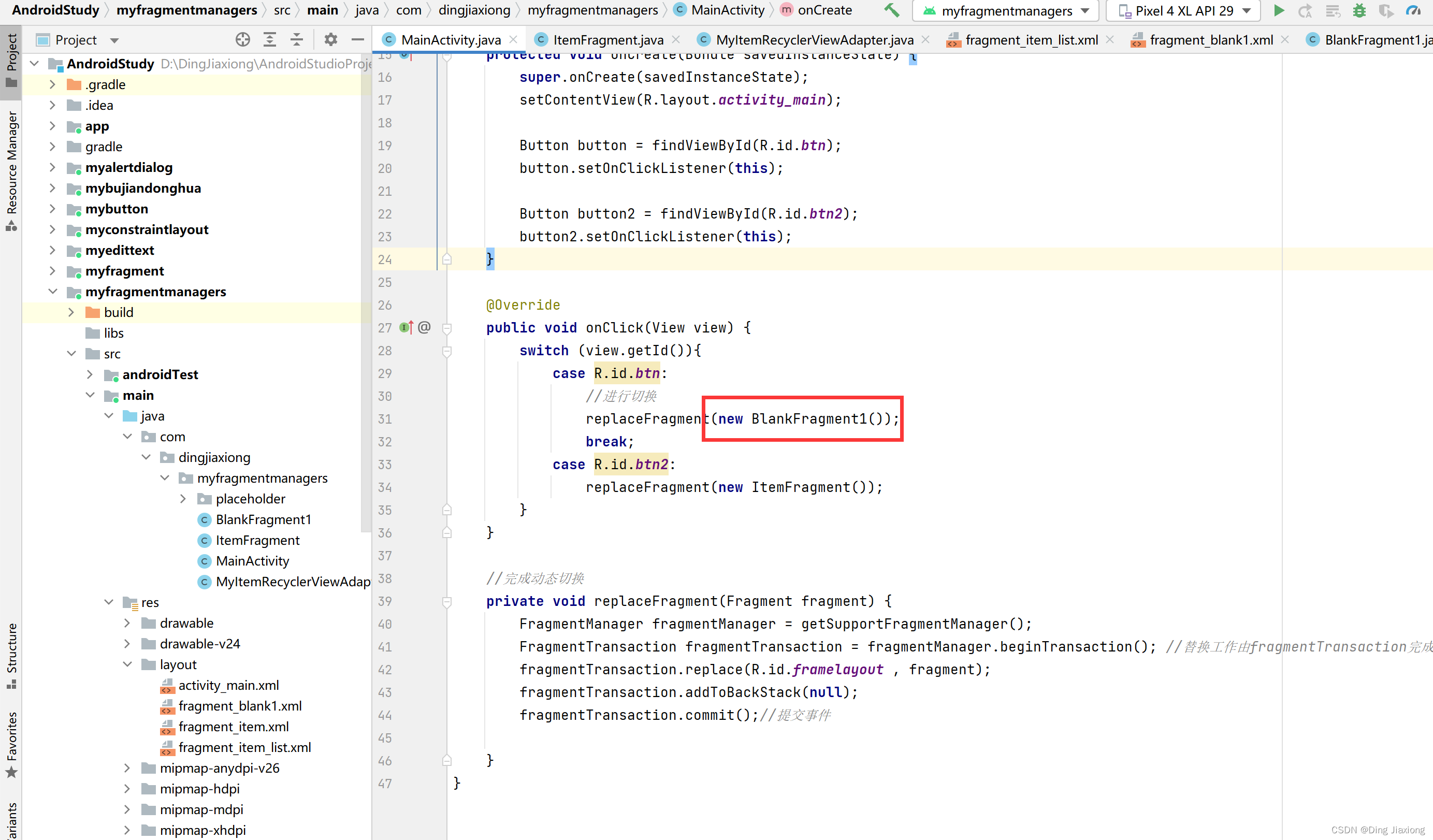Viewport: 1433px width, 840px height.
Task: Close the fragment_item_list.xml tab
Action: tap(1109, 39)
